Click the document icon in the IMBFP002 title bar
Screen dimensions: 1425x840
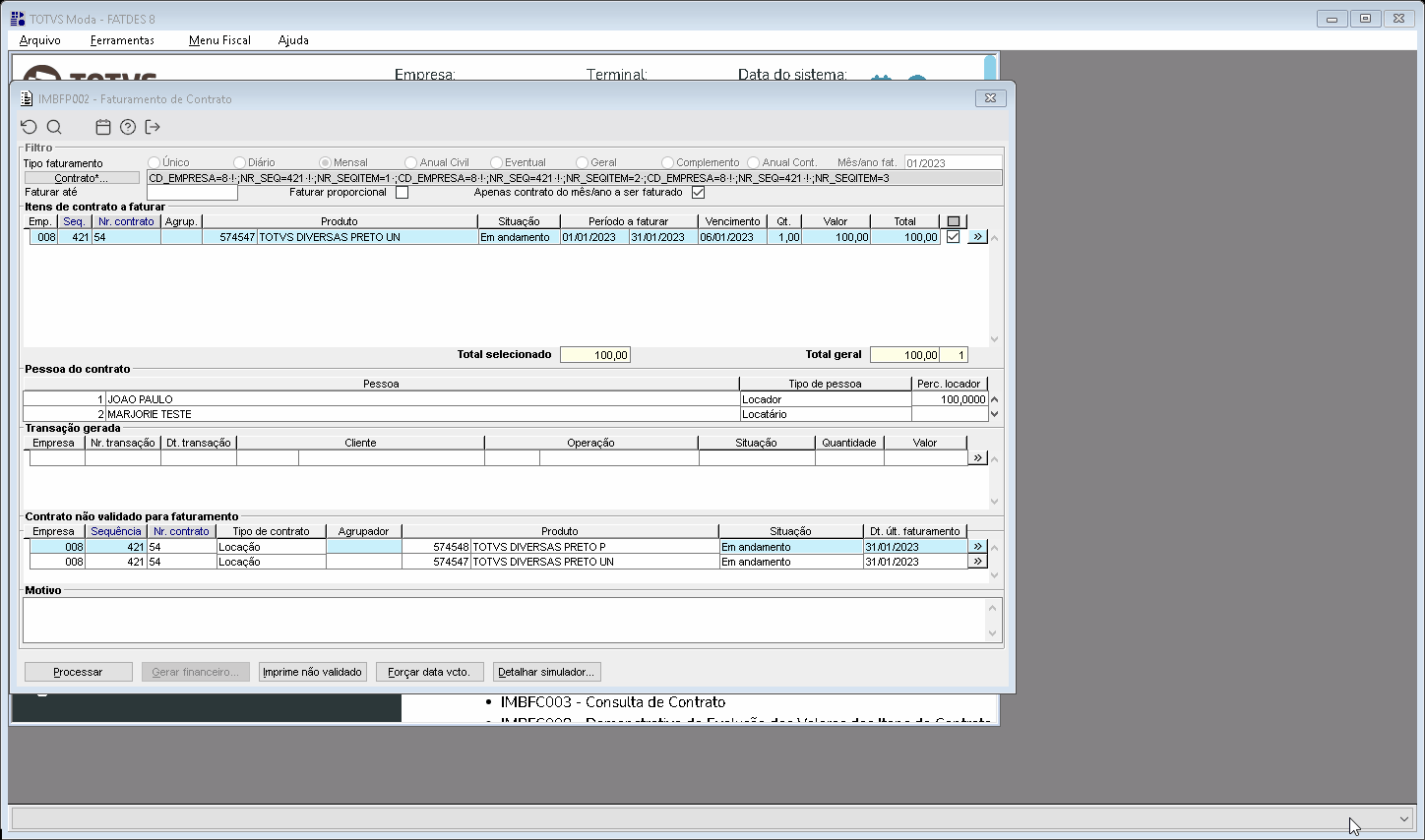point(27,98)
